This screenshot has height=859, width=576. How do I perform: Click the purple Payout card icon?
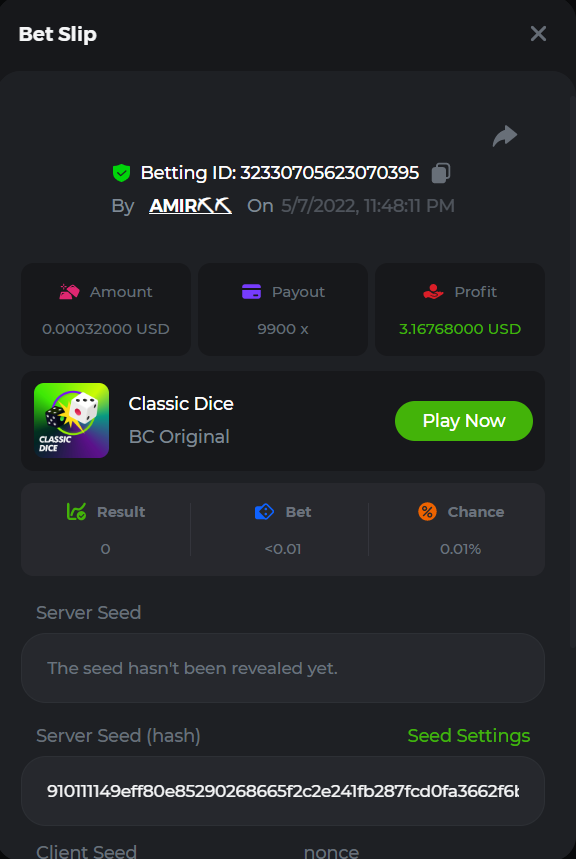click(x=252, y=291)
